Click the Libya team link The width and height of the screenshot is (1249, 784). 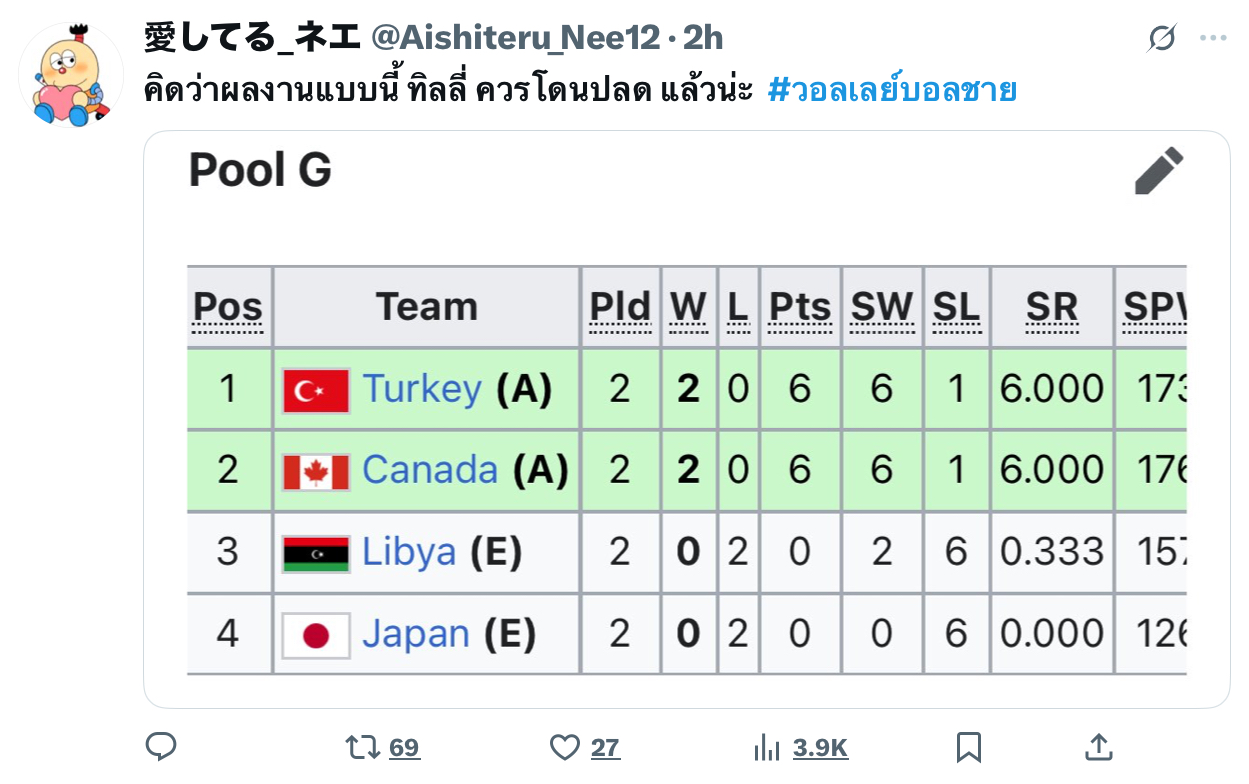(409, 551)
